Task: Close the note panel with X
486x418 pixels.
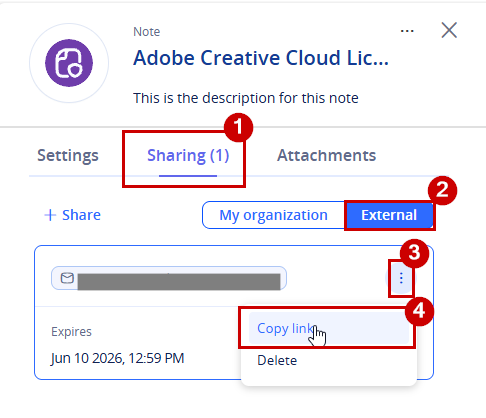Action: [449, 30]
